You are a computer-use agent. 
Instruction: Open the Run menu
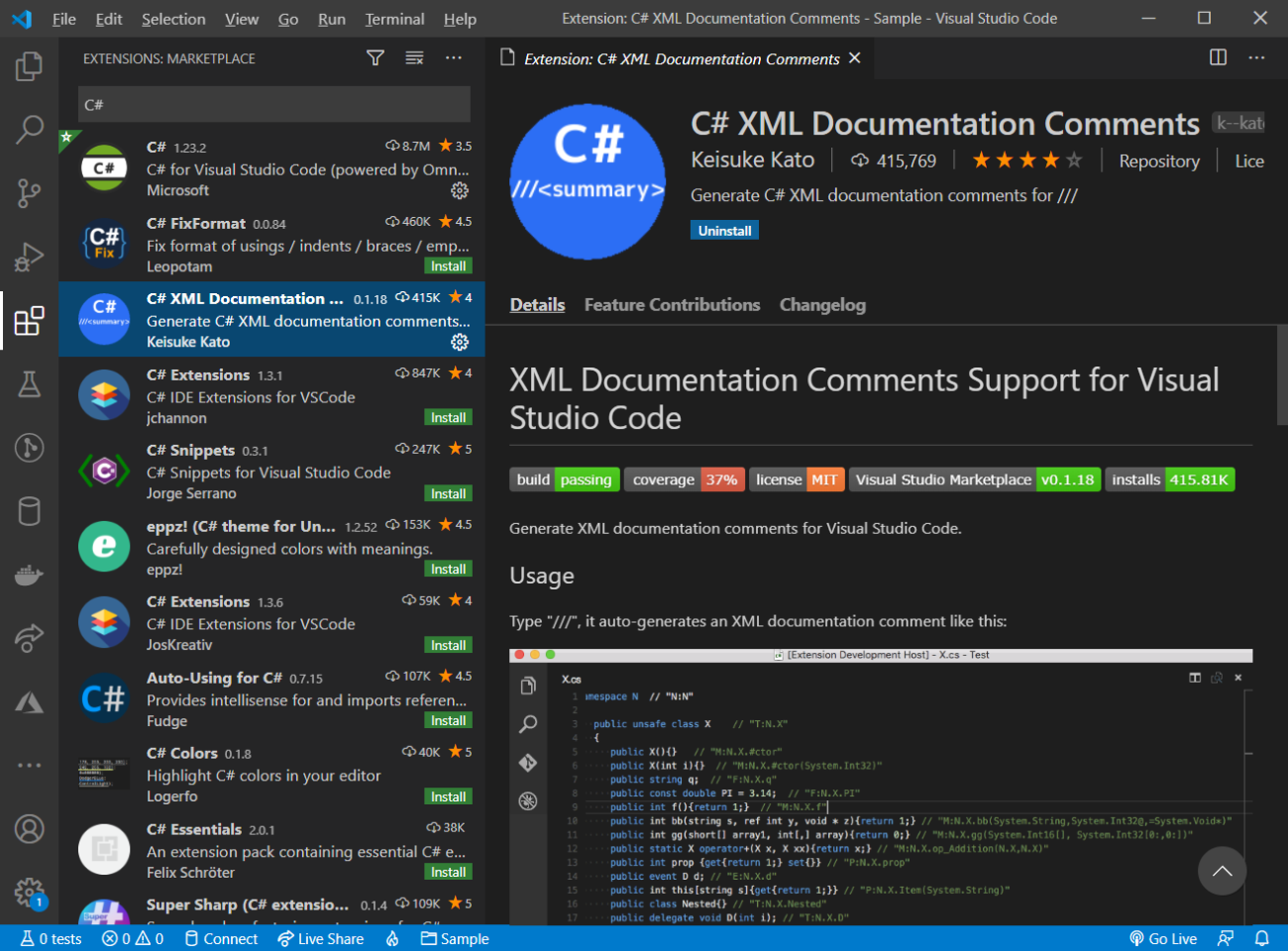click(332, 19)
